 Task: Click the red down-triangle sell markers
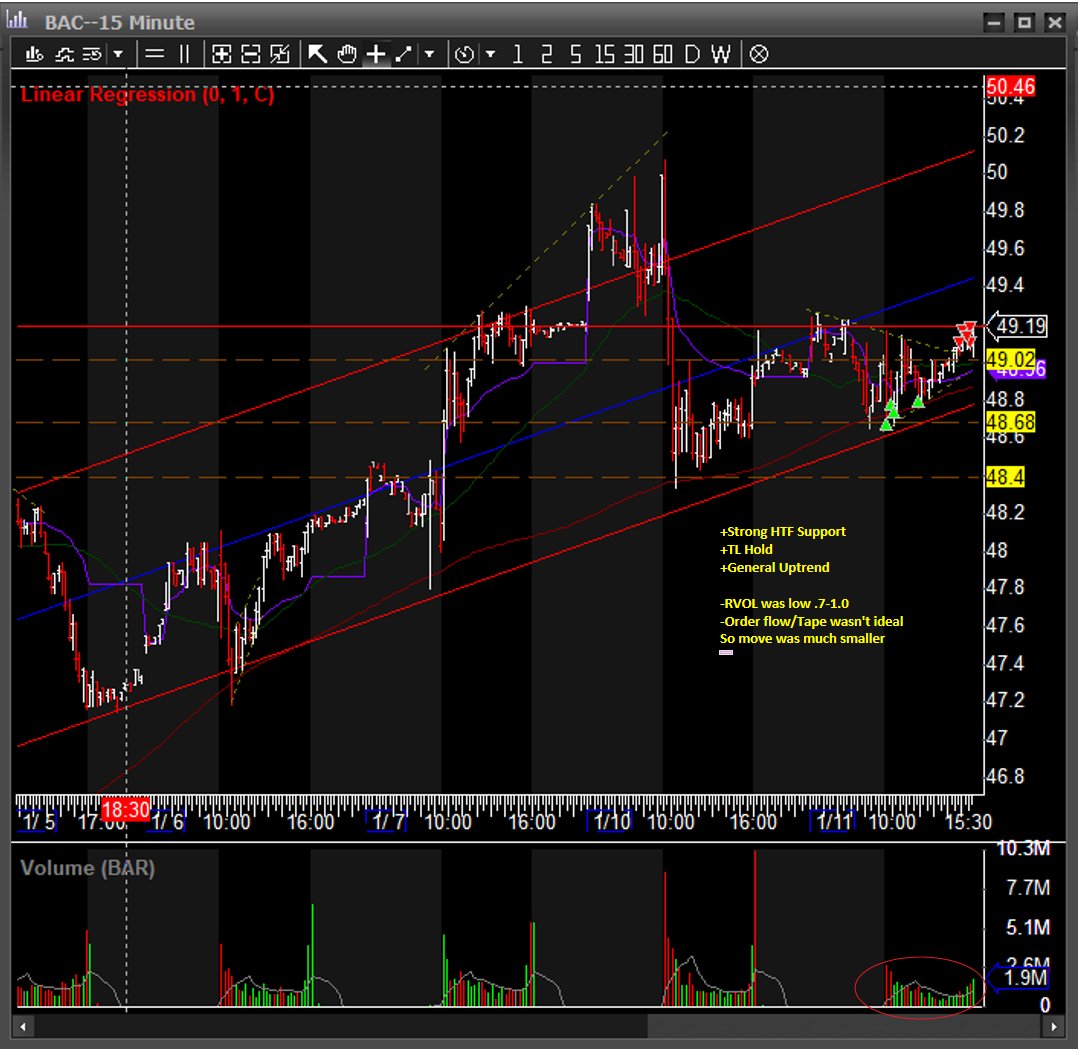pos(965,334)
